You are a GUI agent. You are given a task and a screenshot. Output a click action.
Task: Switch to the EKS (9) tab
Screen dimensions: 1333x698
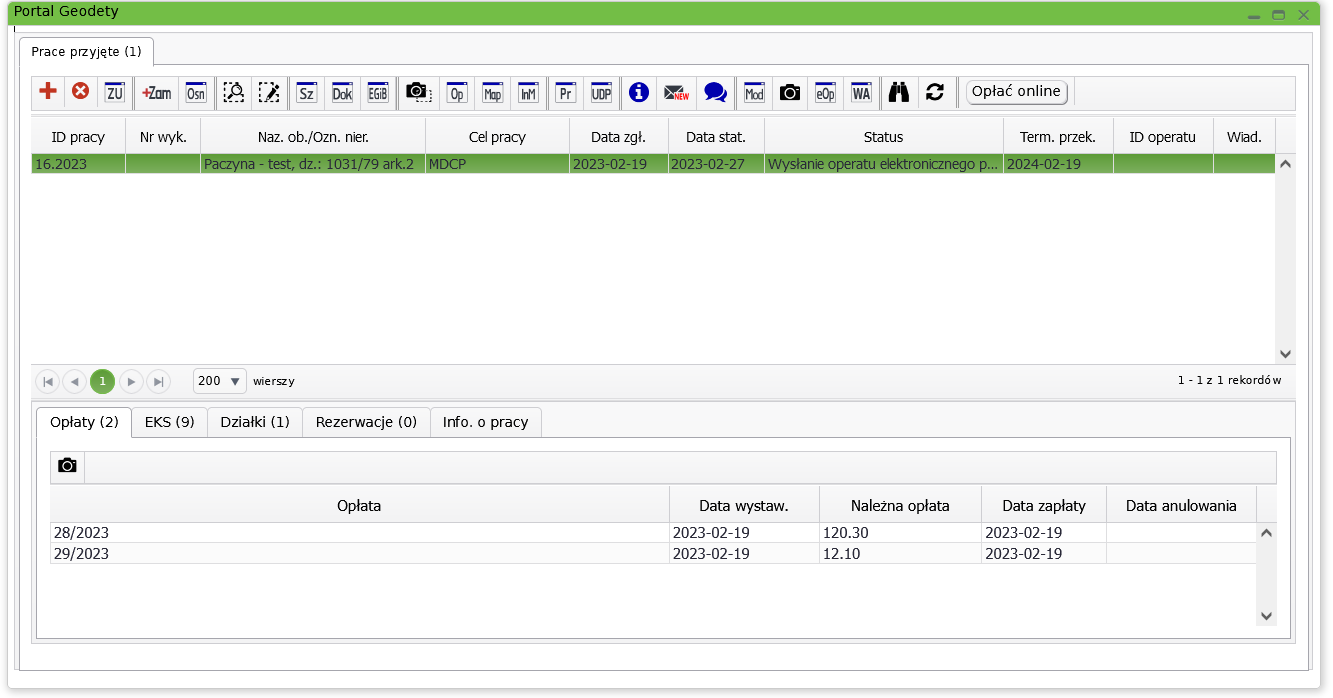click(169, 422)
